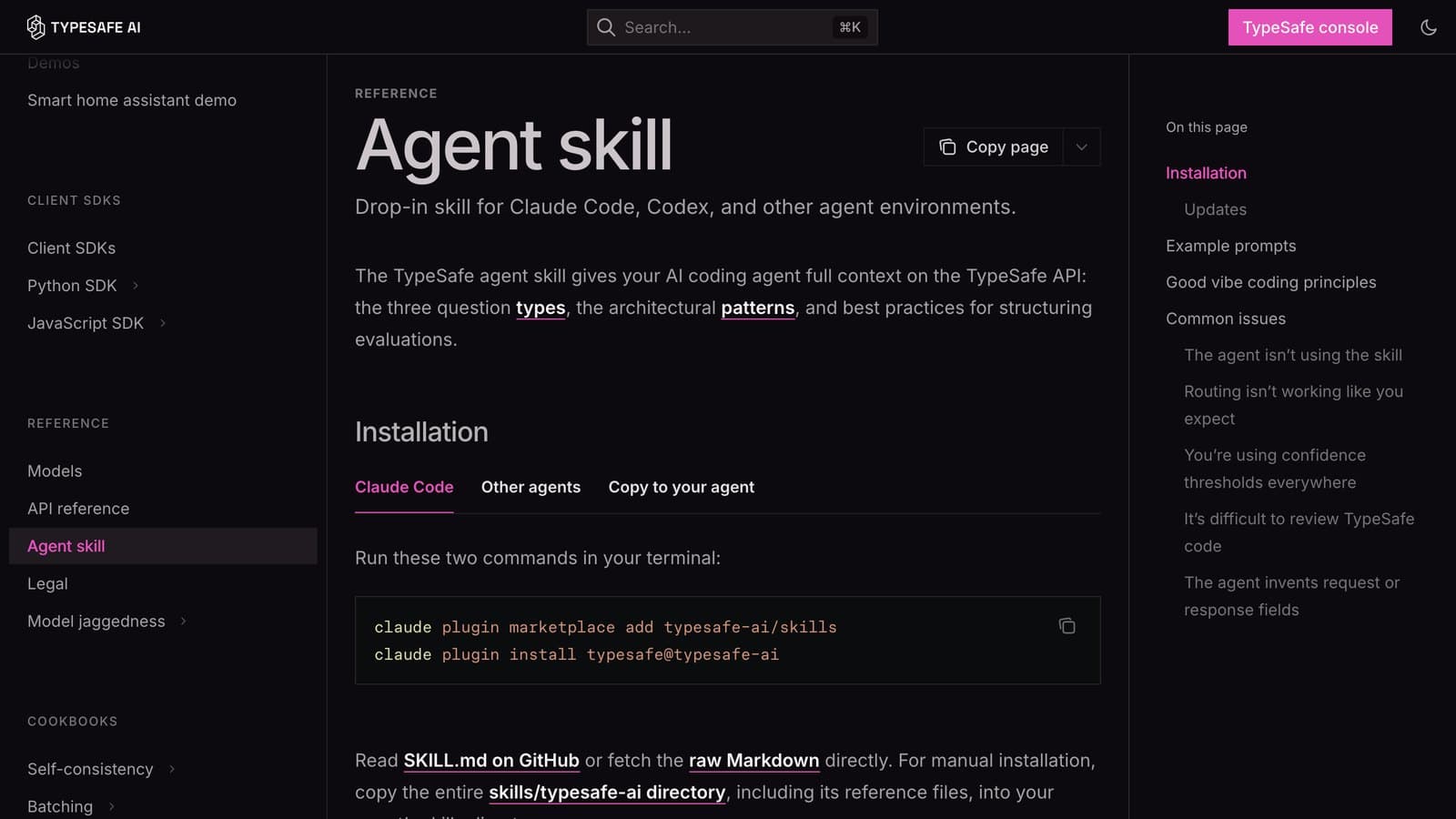The width and height of the screenshot is (1456, 819).
Task: Click the search magnifier icon
Action: coord(606,27)
